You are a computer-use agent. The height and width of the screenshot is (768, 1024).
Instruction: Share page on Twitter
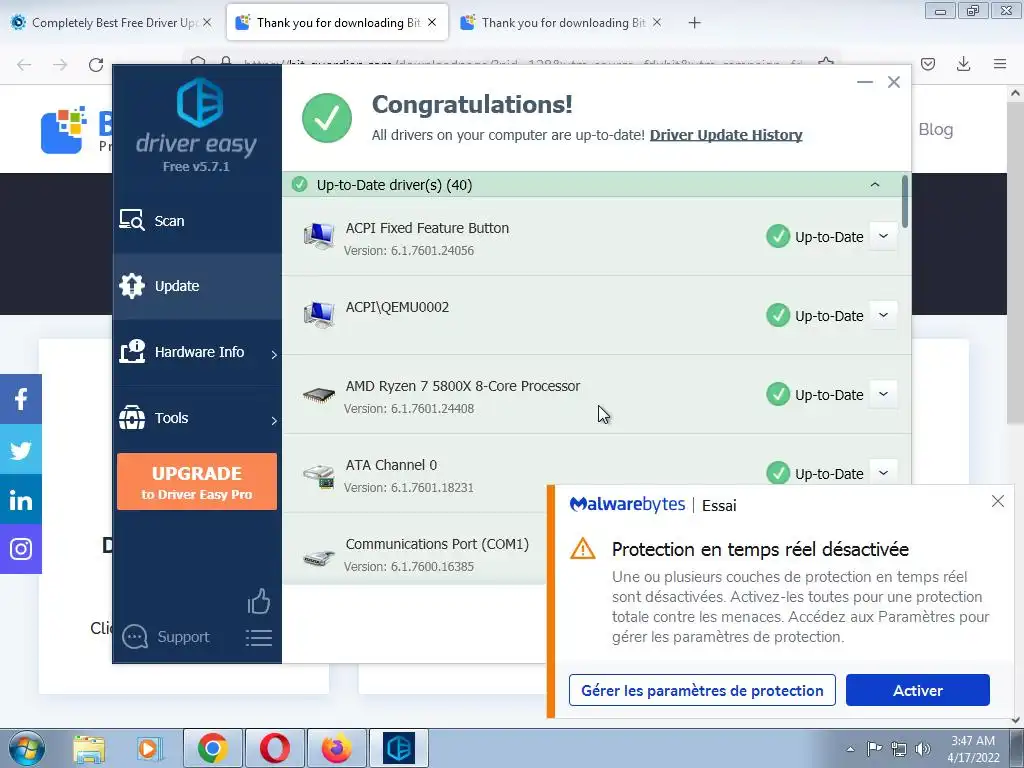21,449
